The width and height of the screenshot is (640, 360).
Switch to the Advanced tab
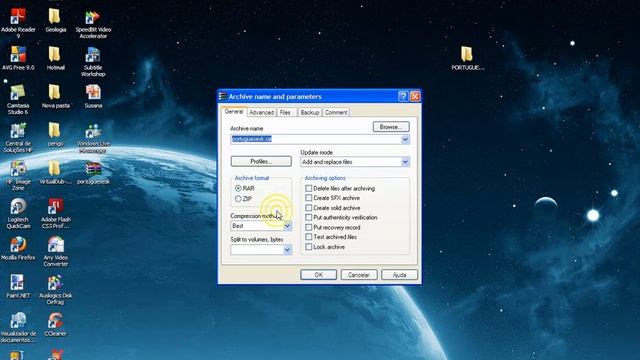pyautogui.click(x=261, y=112)
